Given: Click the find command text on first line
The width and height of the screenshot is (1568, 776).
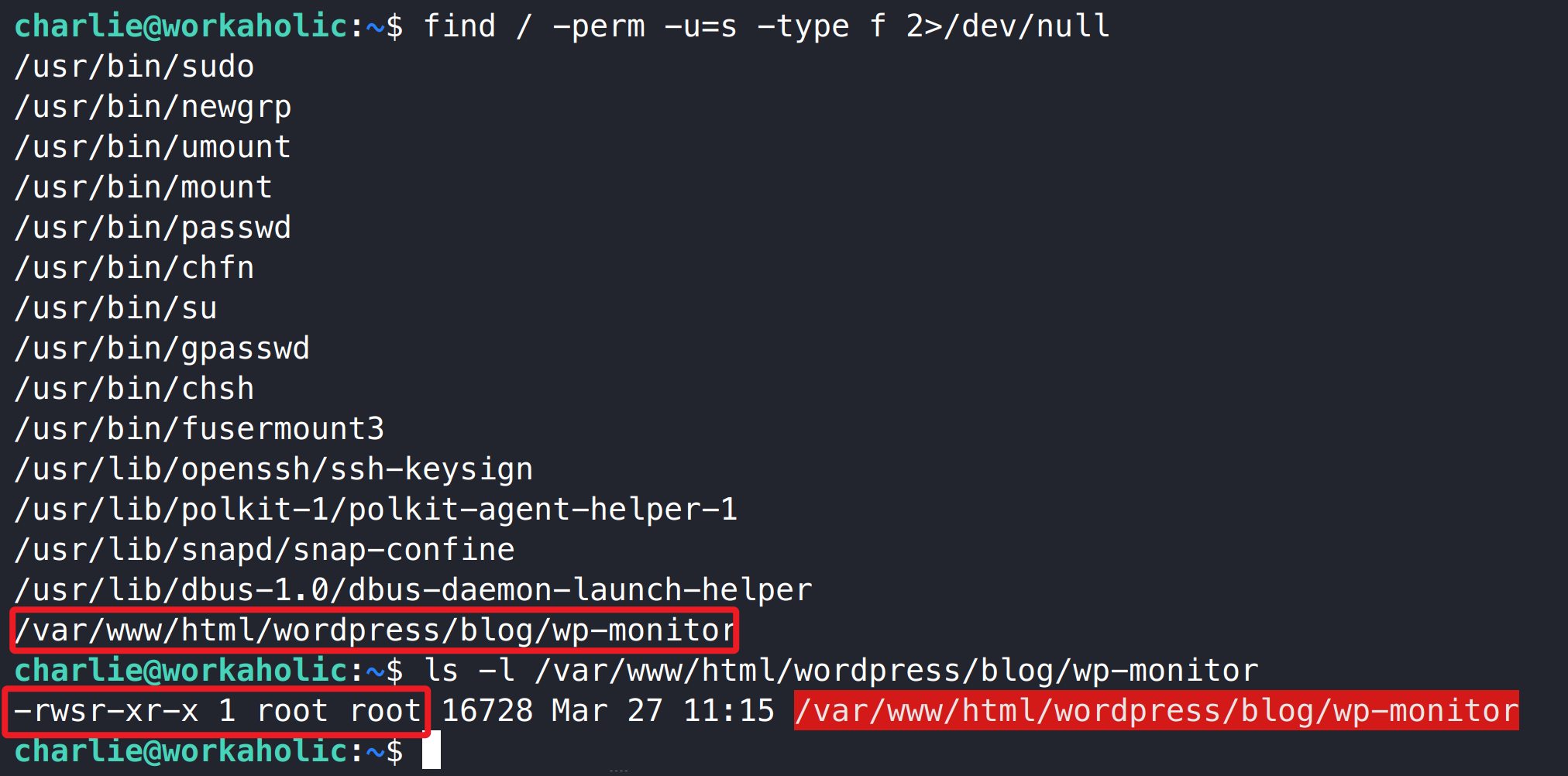Looking at the screenshot, I should coord(766,27).
